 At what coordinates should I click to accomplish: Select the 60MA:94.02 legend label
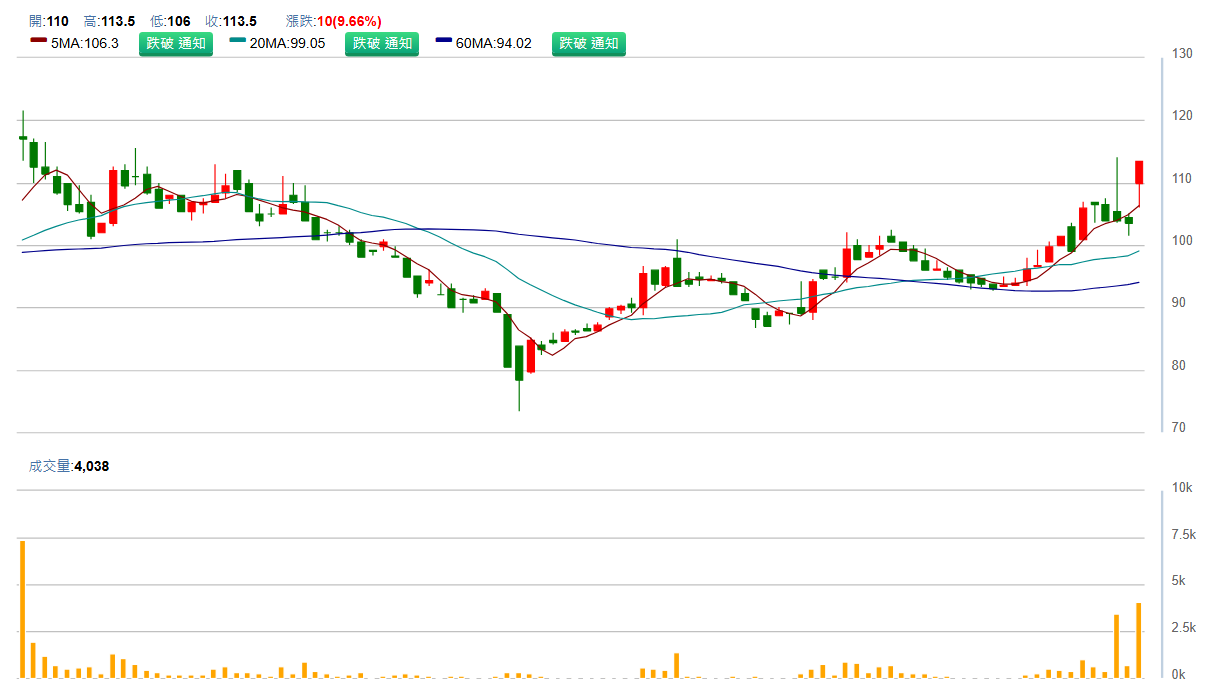point(497,44)
